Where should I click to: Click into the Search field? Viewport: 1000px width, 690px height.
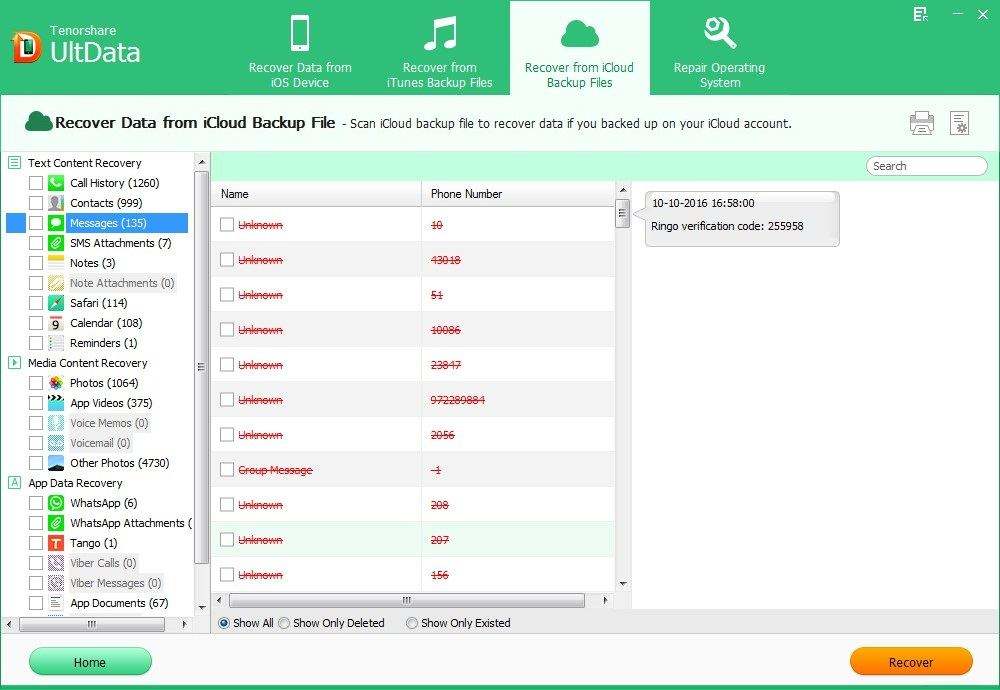[927, 166]
